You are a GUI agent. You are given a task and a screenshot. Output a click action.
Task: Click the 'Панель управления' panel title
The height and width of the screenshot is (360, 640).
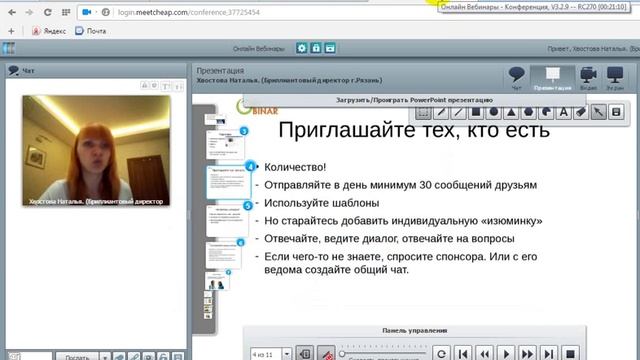(415, 331)
